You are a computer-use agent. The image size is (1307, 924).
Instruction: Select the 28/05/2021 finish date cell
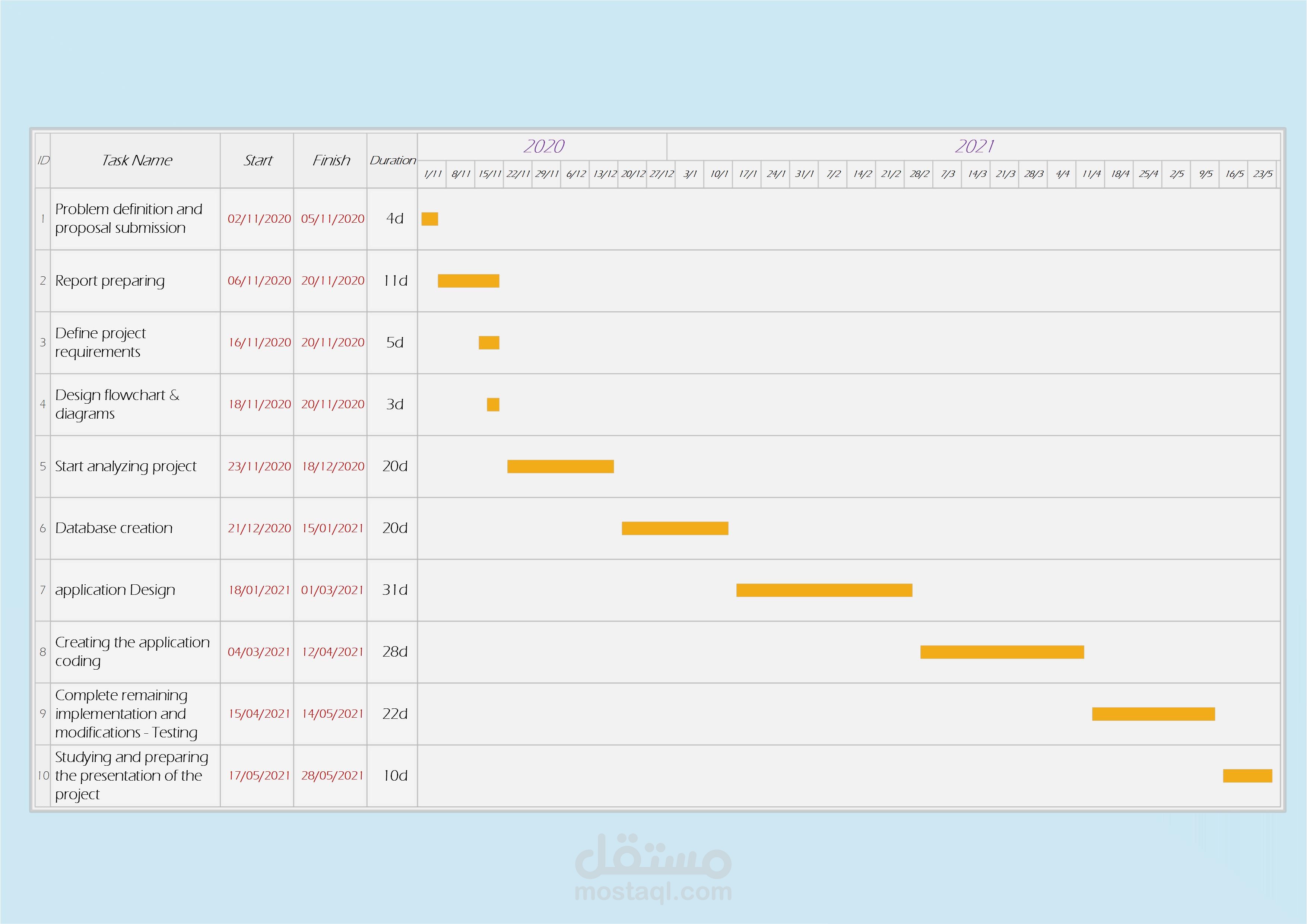point(332,775)
